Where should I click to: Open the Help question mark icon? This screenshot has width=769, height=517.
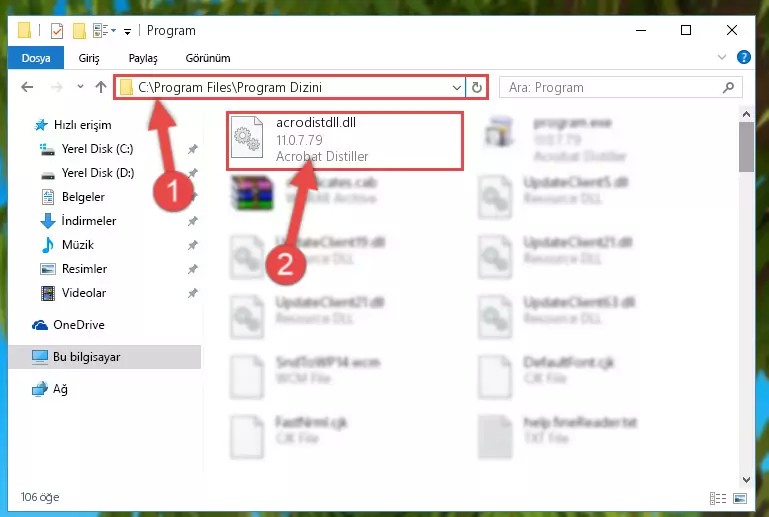pyautogui.click(x=743, y=57)
